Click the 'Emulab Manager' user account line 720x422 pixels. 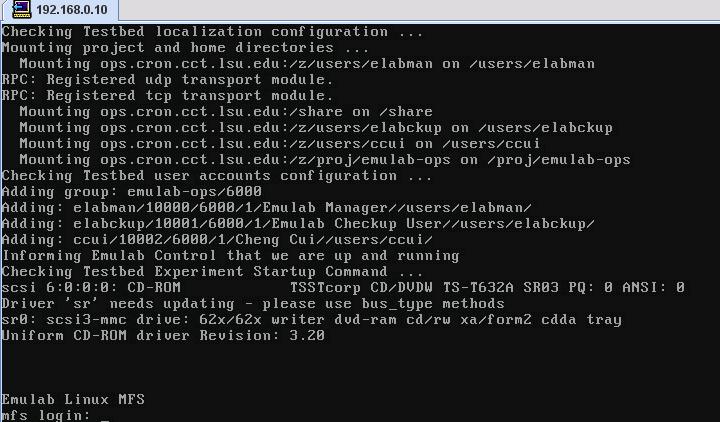(x=266, y=208)
